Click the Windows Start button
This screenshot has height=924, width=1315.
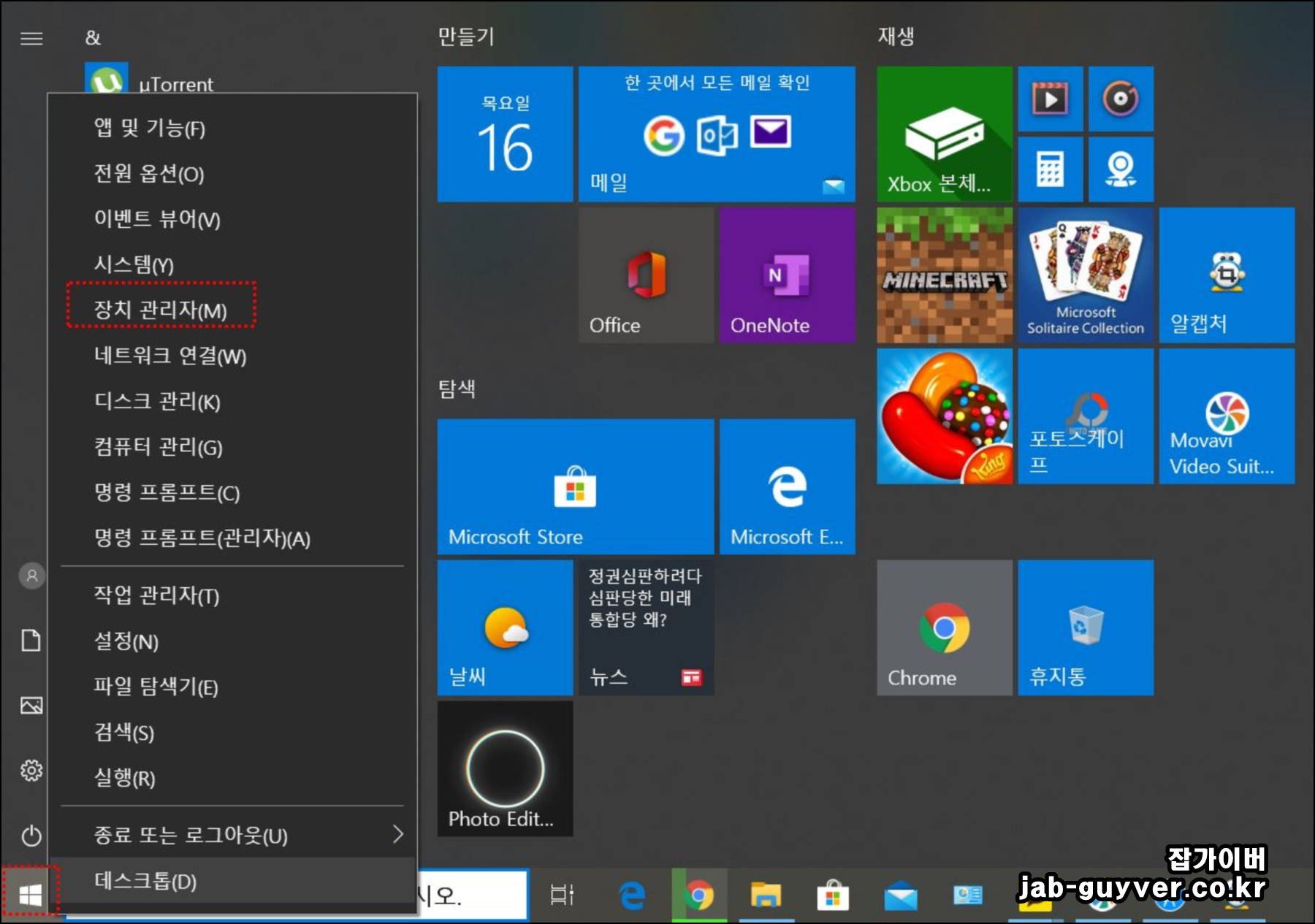30,893
